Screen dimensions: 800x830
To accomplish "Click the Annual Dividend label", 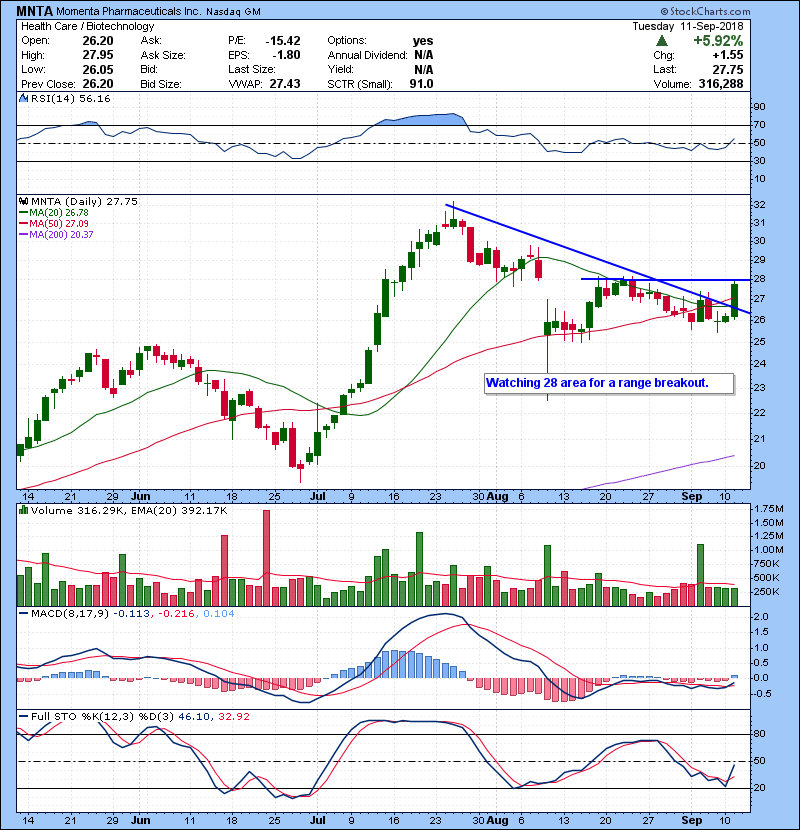I will pyautogui.click(x=367, y=55).
